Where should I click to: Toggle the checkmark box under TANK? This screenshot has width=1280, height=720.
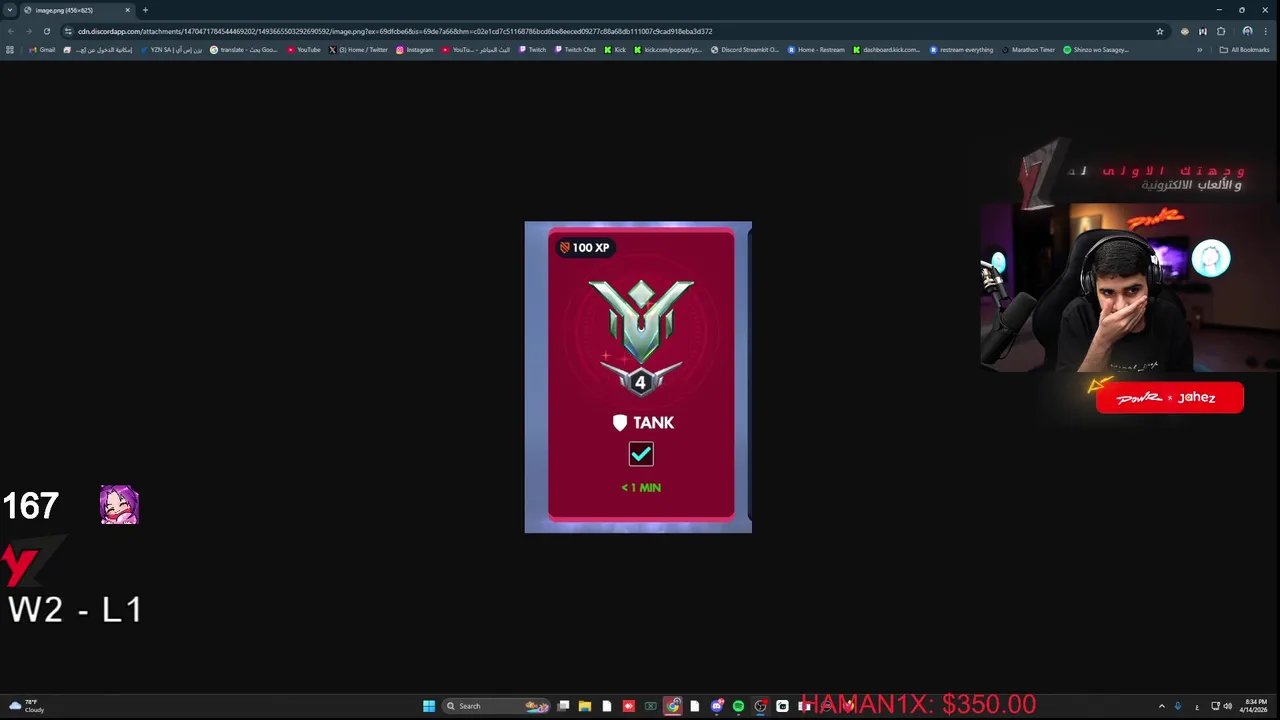641,454
